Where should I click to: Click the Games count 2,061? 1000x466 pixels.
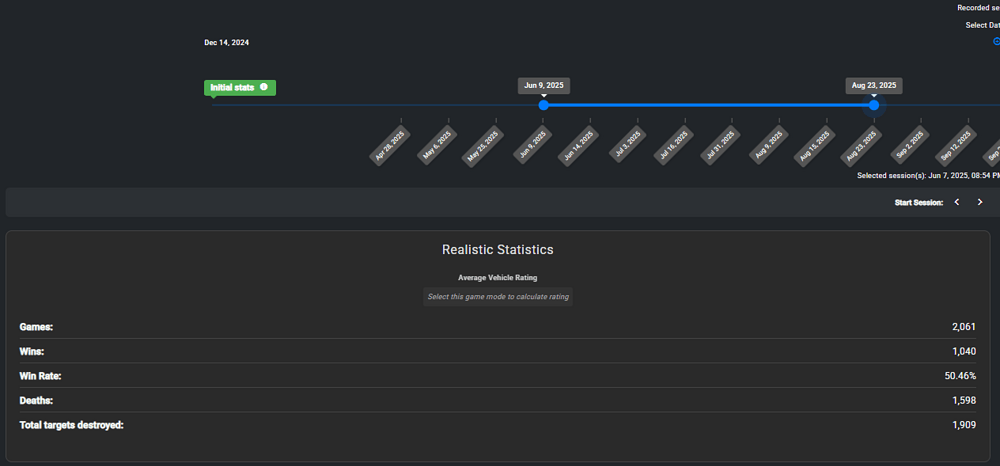tap(964, 327)
